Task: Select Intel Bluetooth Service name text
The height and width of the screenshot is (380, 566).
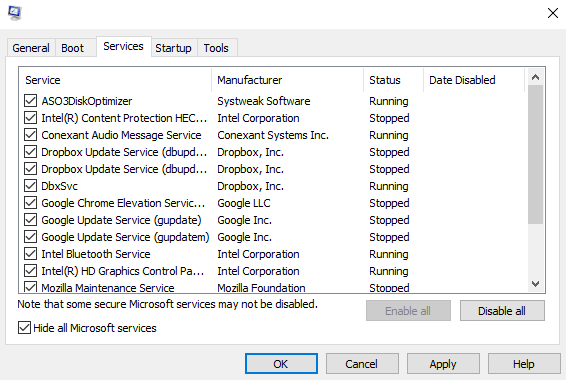Action: pos(96,254)
